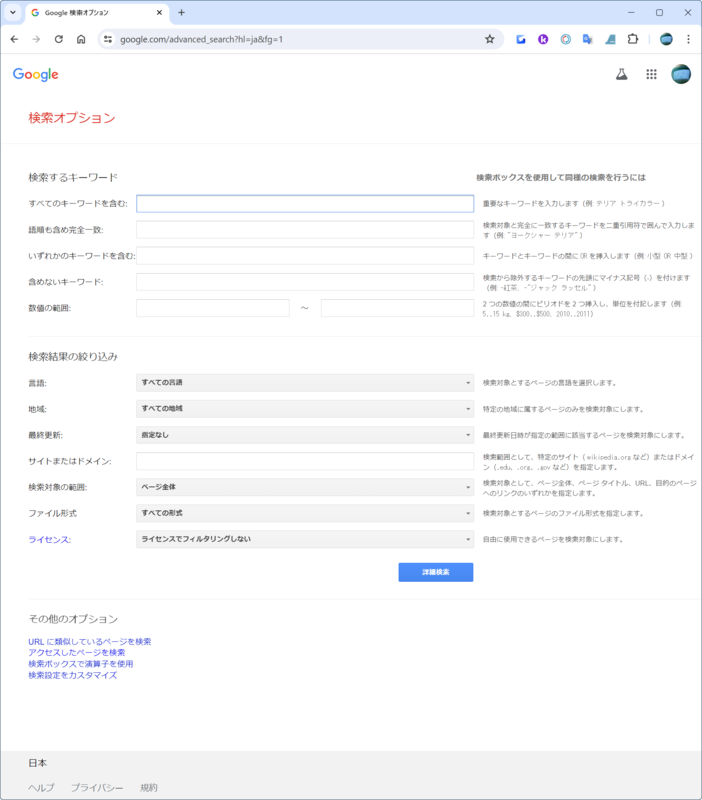
Task: Go back with the browser back arrow
Action: (x=14, y=39)
